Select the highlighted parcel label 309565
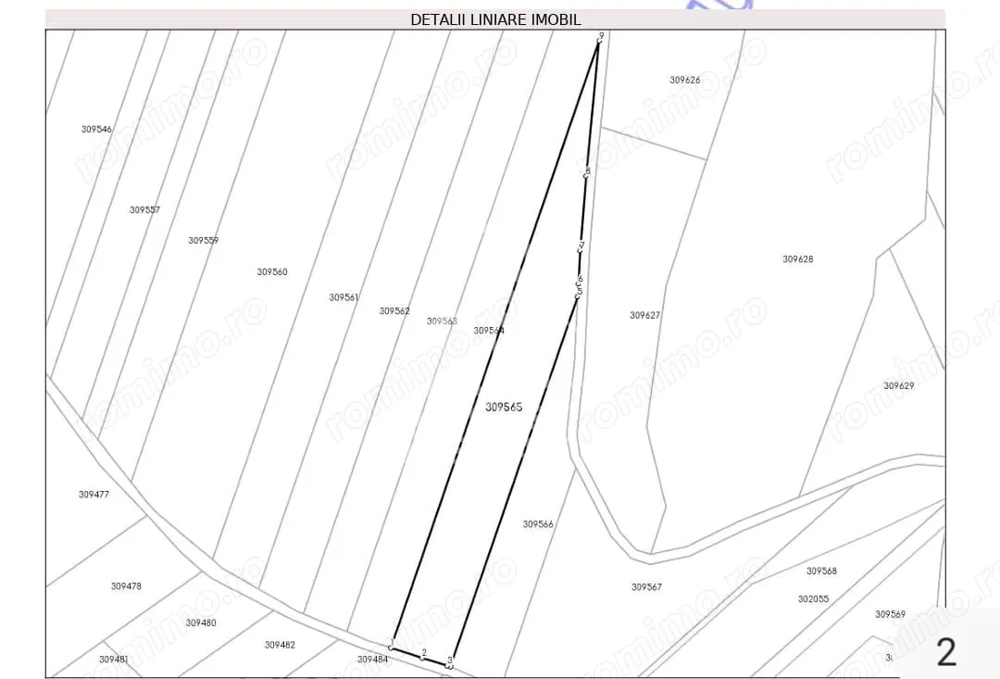 click(503, 407)
